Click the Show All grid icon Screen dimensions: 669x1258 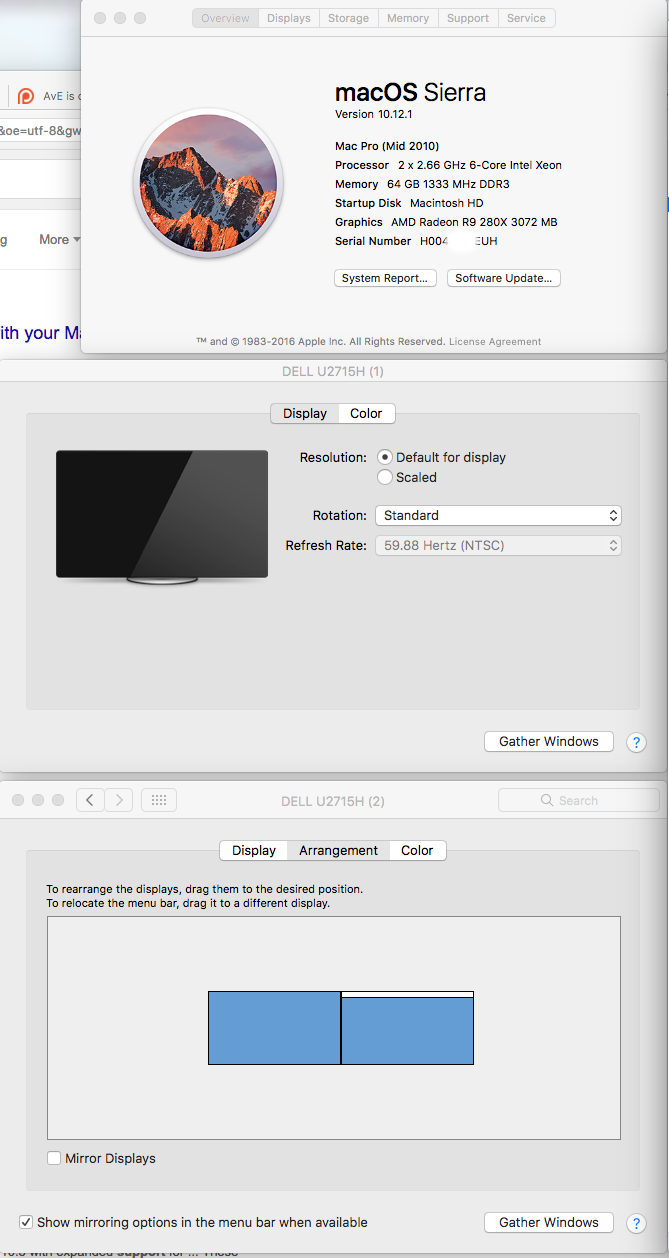[x=159, y=799]
